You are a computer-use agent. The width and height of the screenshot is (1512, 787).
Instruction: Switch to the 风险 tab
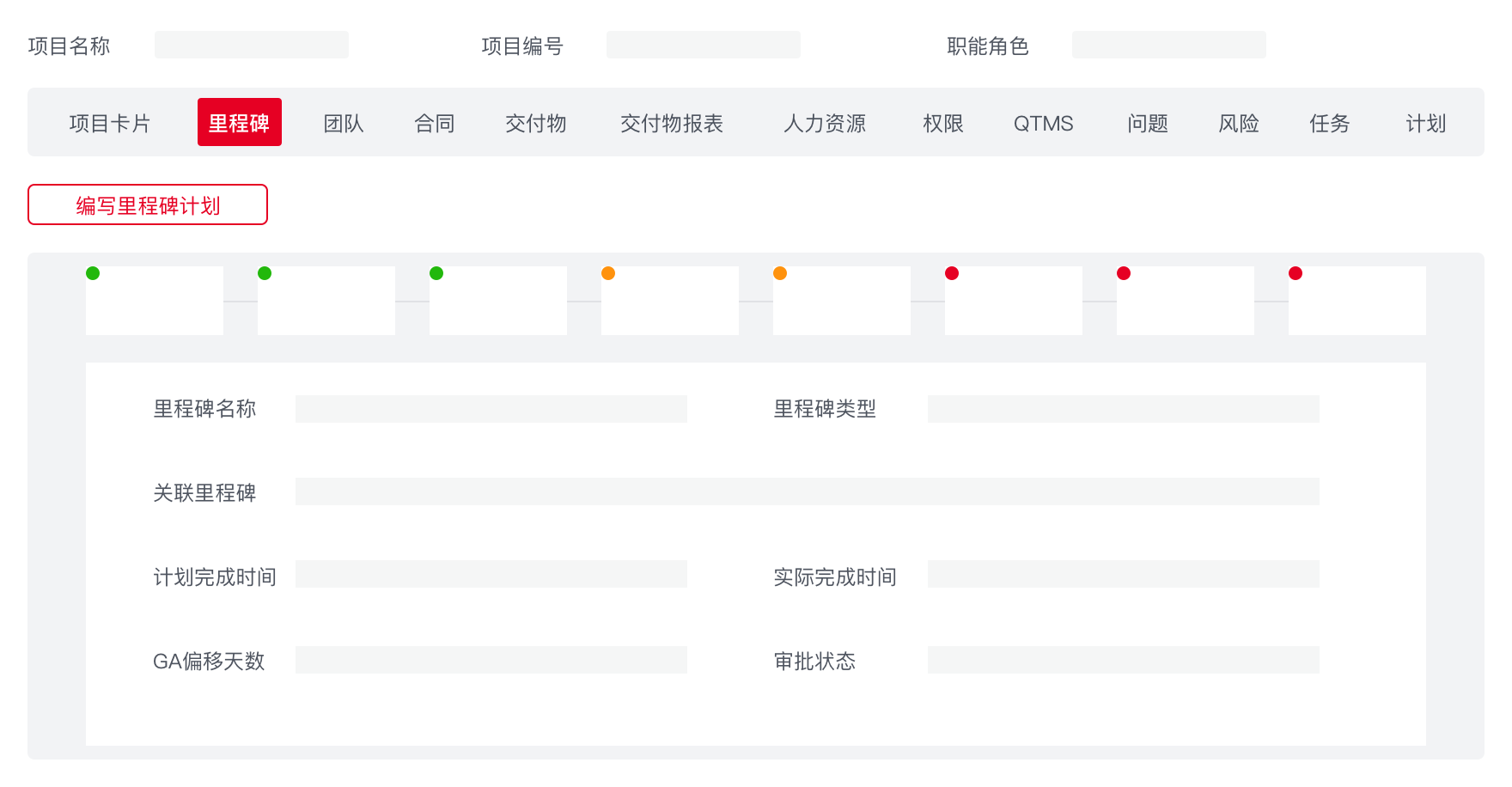coord(1239,123)
